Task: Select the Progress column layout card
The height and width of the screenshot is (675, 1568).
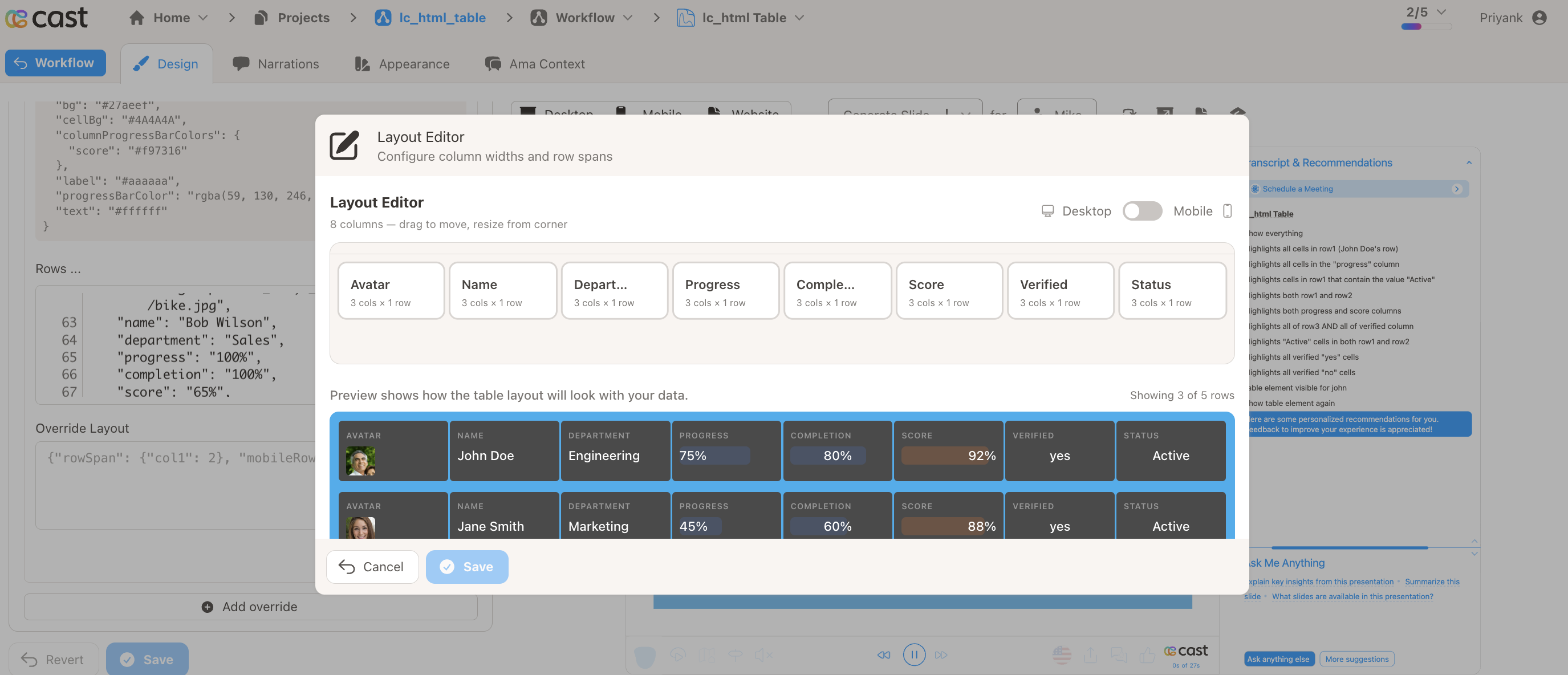Action: 726,291
